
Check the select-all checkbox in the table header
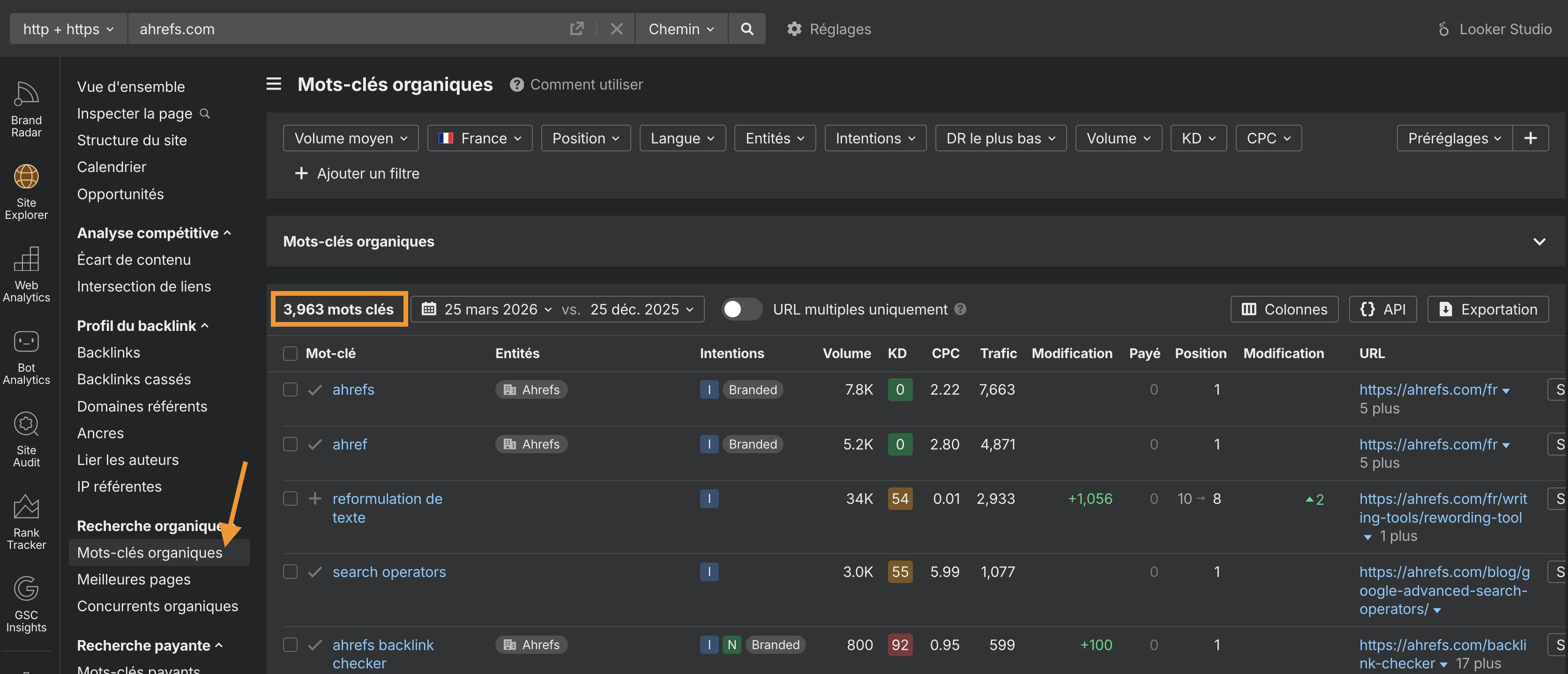pyautogui.click(x=291, y=353)
